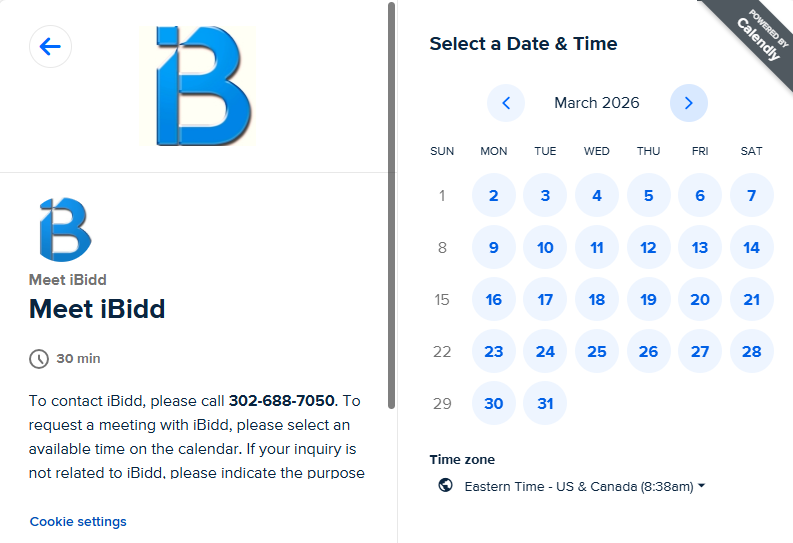This screenshot has height=543, width=793.
Task: Open the Eastern Time zone dropdown
Action: [x=585, y=487]
